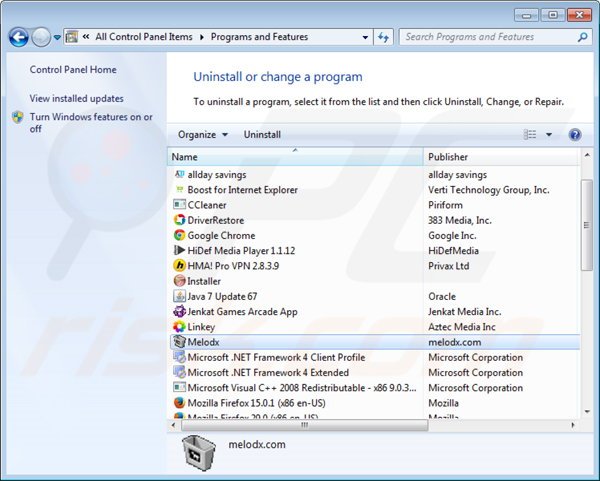The width and height of the screenshot is (600, 481).
Task: Click the vertical scrollbar down arrow
Action: [x=587, y=412]
